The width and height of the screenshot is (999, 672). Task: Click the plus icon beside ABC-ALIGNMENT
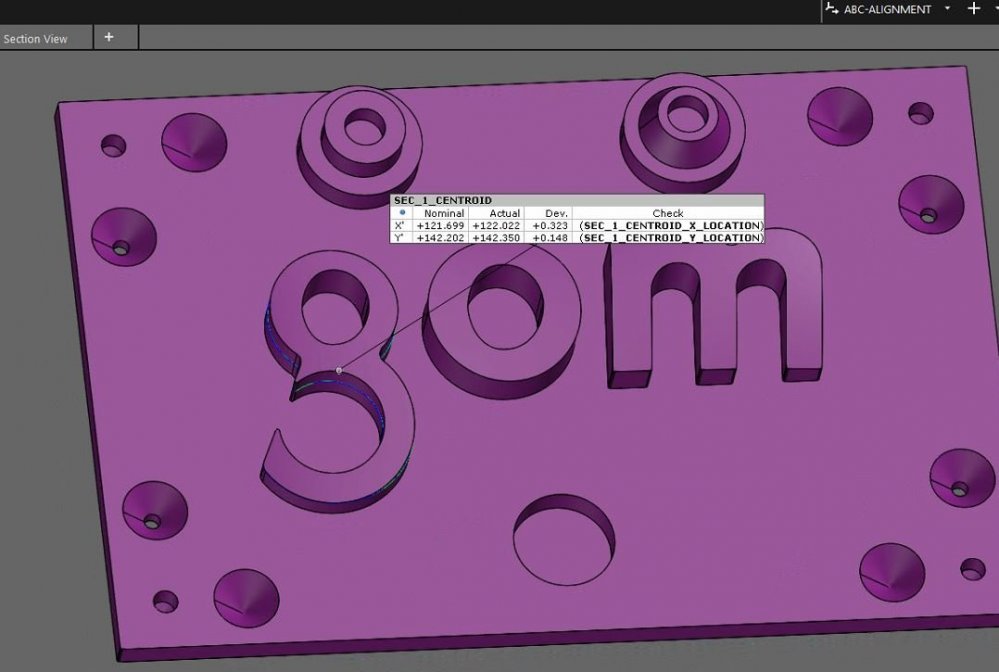click(x=974, y=9)
